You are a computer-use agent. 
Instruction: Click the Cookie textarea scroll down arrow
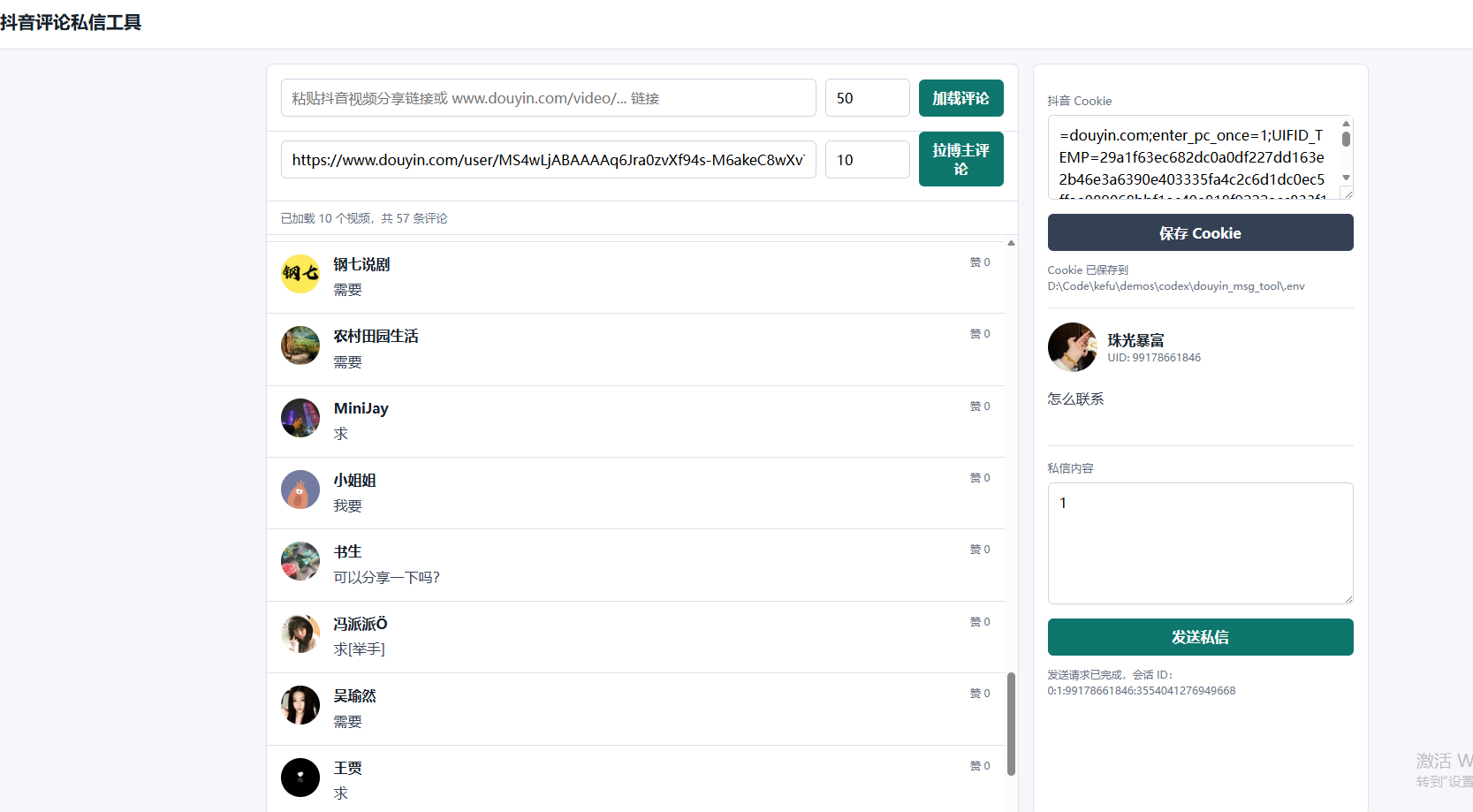[1346, 178]
